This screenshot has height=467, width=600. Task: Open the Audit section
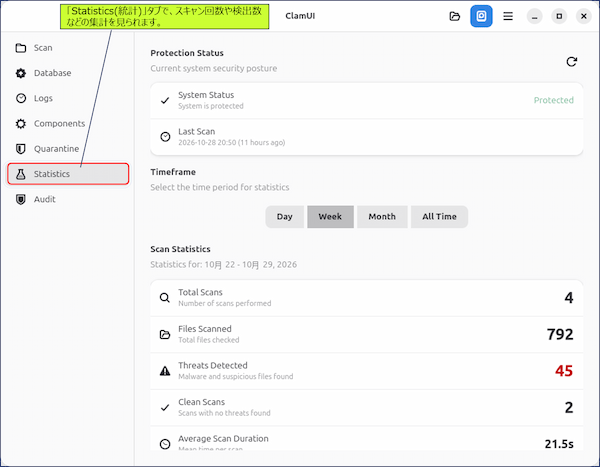point(68,199)
